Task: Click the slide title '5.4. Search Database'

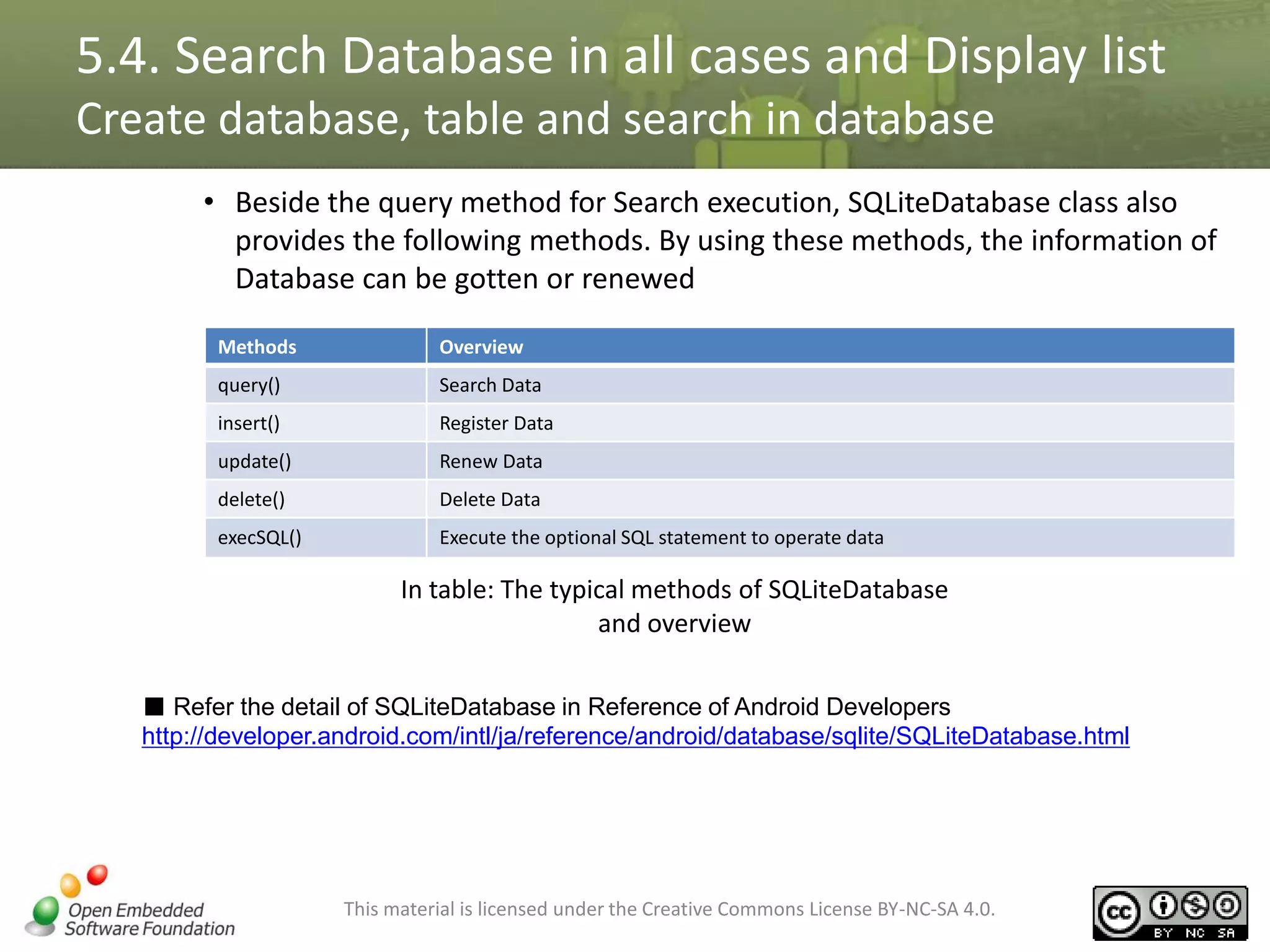Action: tap(621, 56)
